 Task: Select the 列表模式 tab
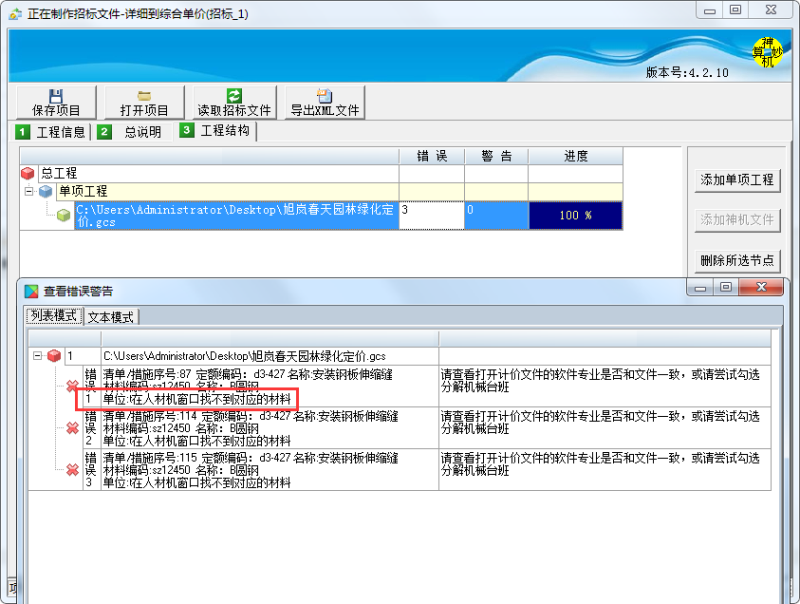tap(53, 317)
